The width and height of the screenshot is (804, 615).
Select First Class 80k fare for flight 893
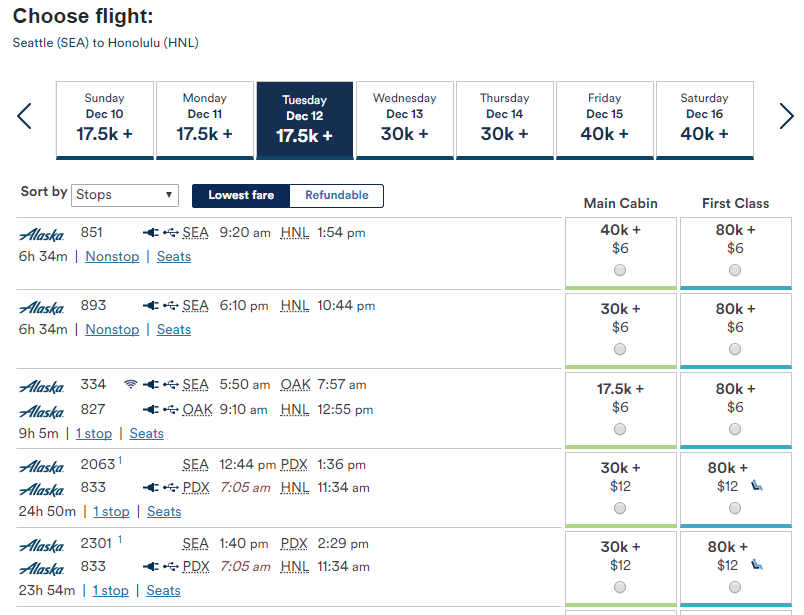click(x=735, y=349)
